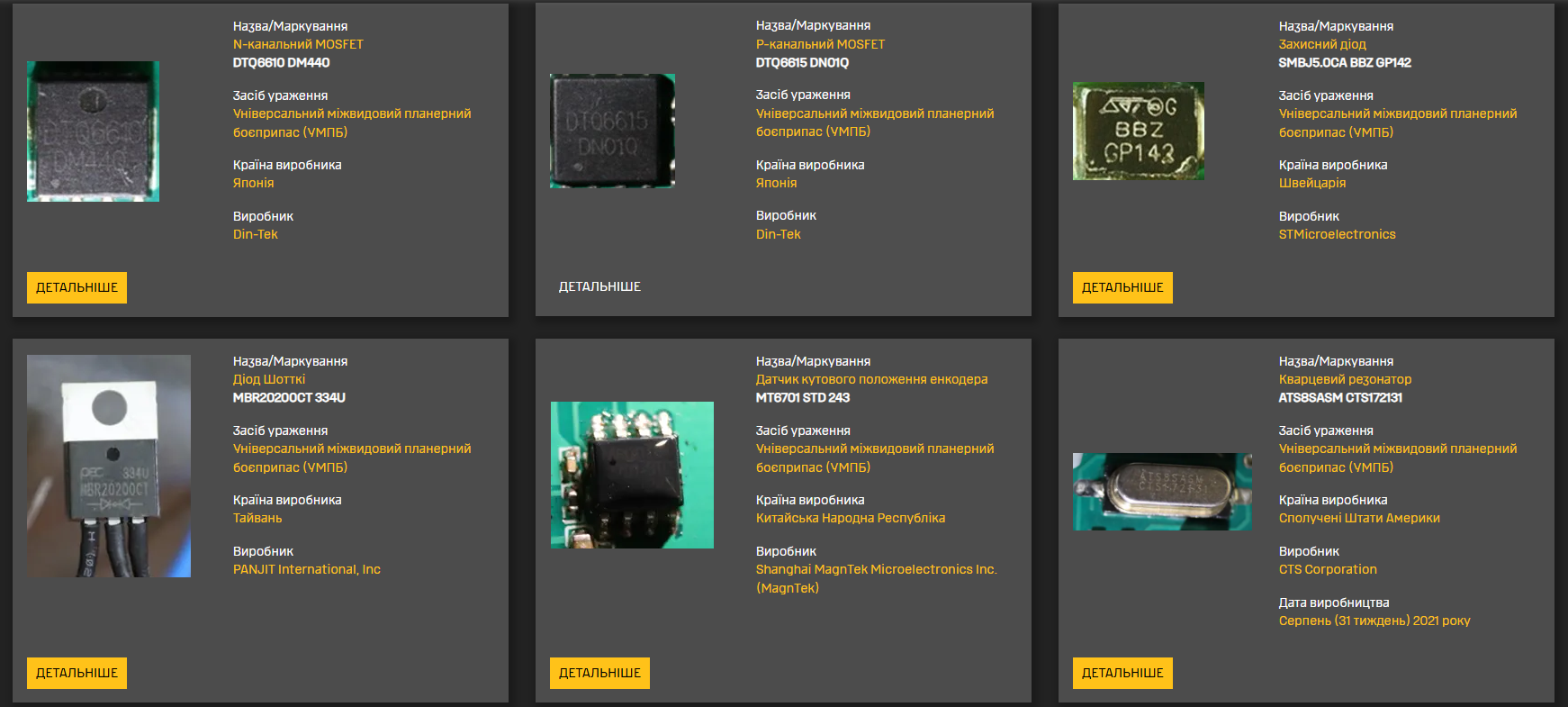The image size is (1568, 707).
Task: Click the MT6701 encoder sensor image
Action: (632, 475)
